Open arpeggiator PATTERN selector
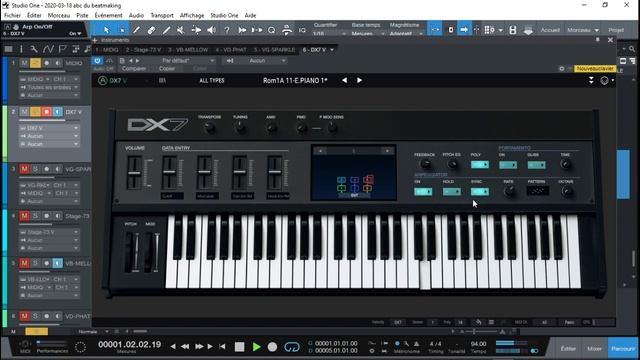 537,191
